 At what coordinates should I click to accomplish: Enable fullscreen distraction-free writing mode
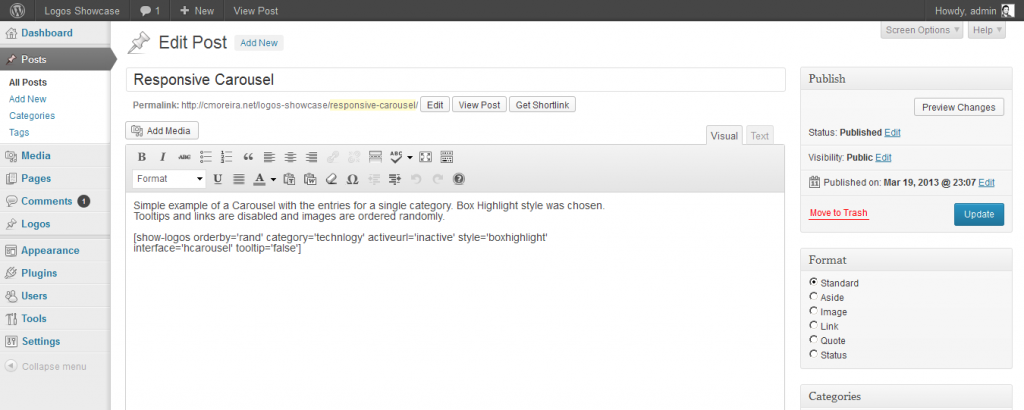[424, 157]
